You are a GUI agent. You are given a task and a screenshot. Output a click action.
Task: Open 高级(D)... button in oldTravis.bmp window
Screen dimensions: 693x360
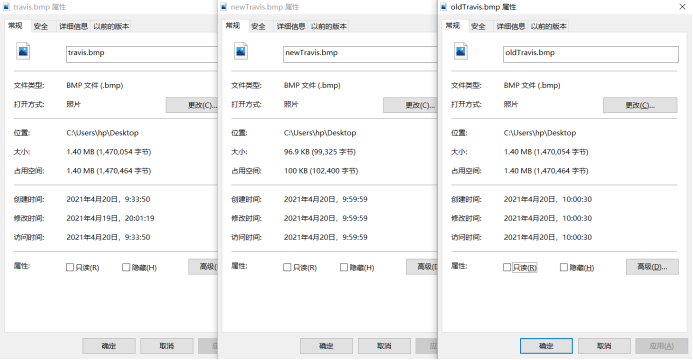pos(652,267)
